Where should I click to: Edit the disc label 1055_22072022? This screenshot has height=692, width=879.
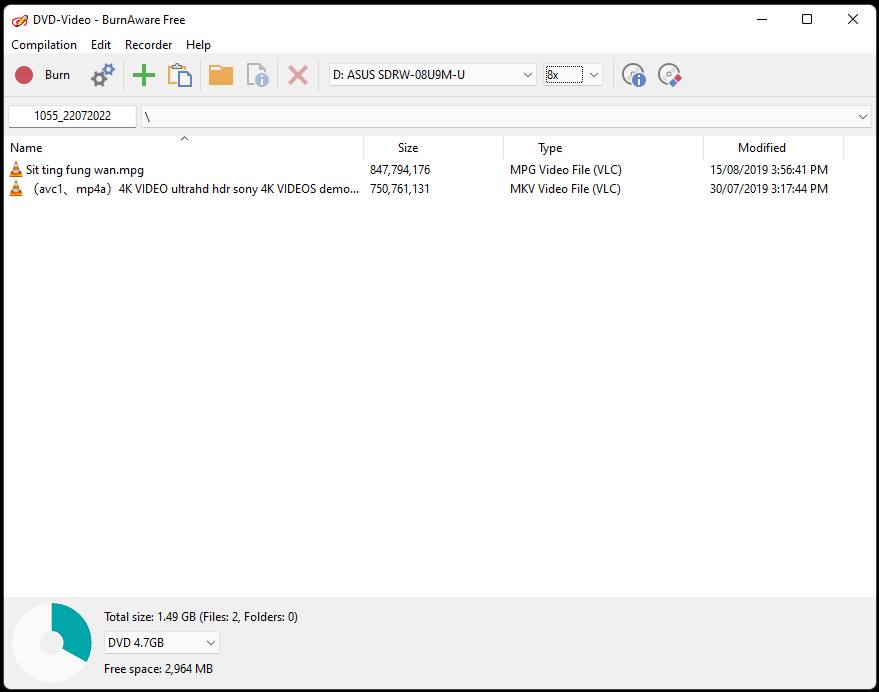(x=71, y=116)
